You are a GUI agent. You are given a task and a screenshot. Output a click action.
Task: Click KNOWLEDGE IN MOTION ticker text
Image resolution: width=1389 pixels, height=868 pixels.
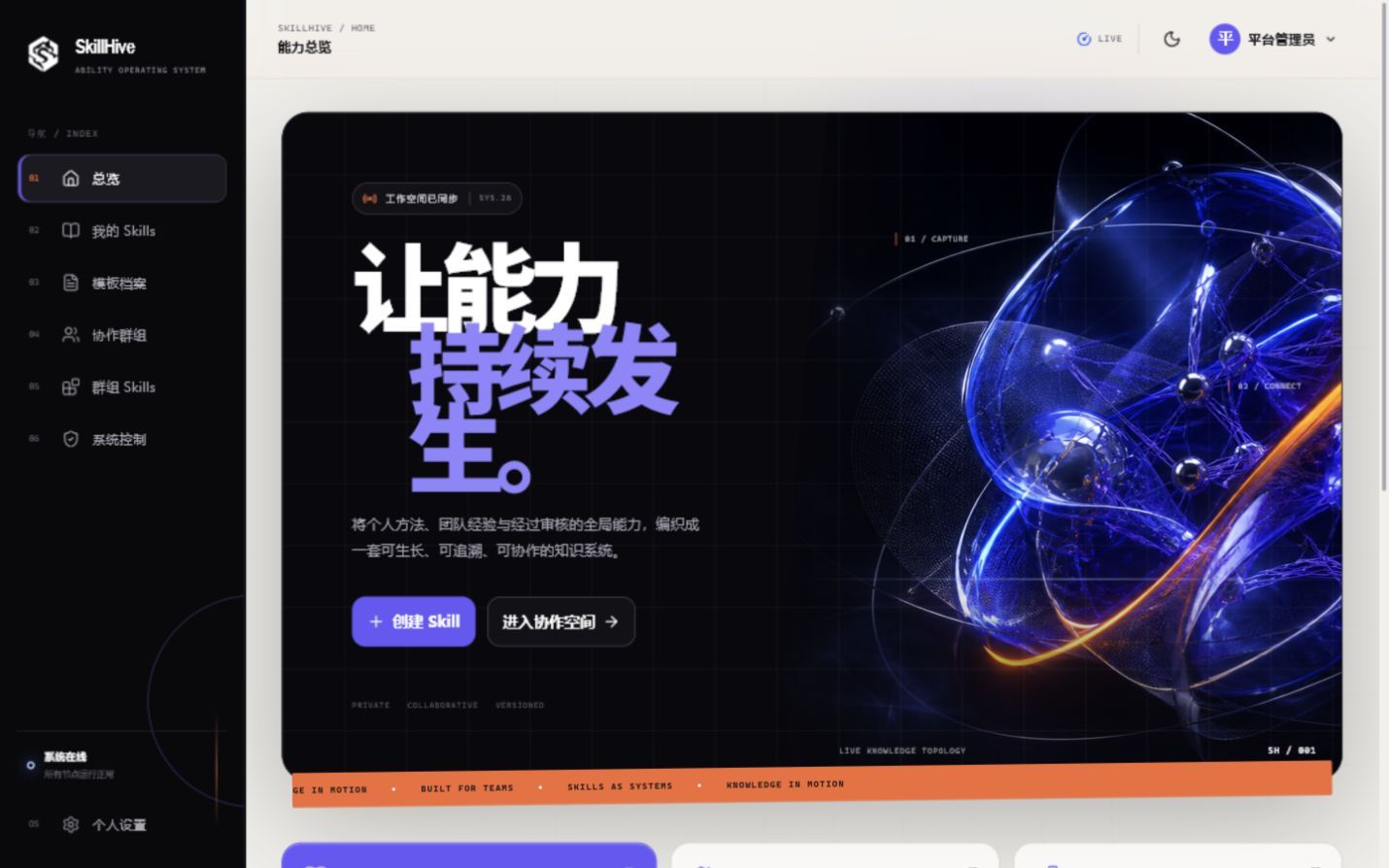(x=785, y=785)
